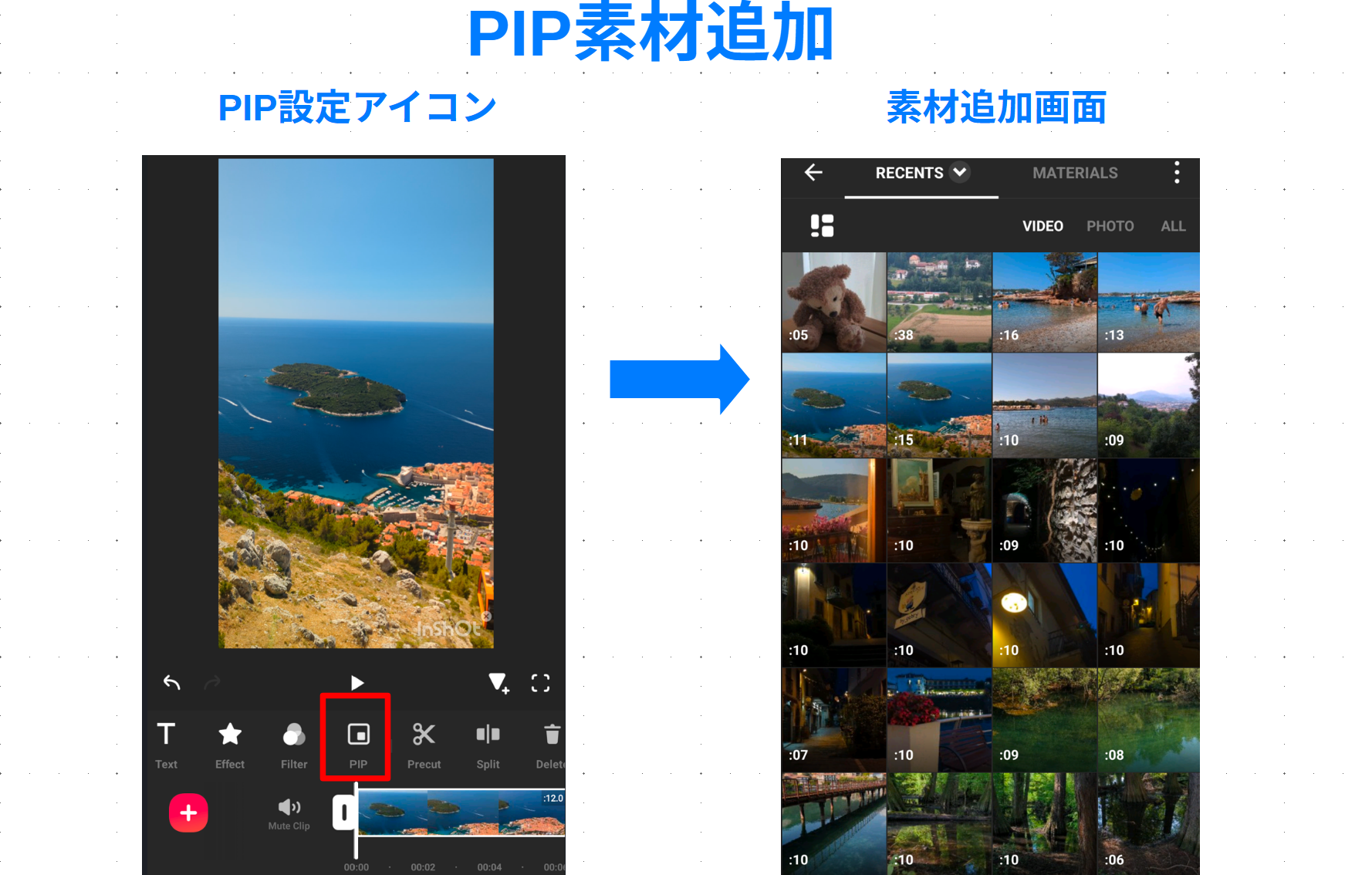
Task: Open the Filter tool
Action: [294, 745]
